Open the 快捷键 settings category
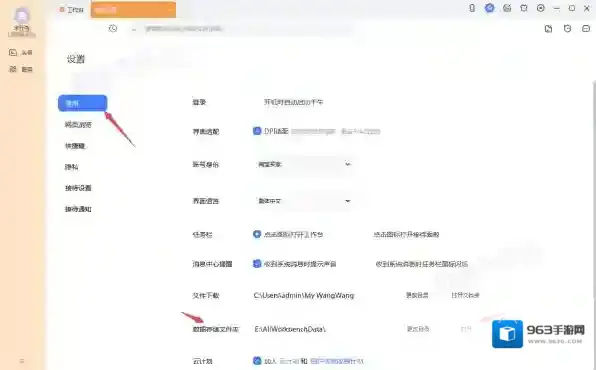Screen dimensions: 596x370 pos(75,146)
